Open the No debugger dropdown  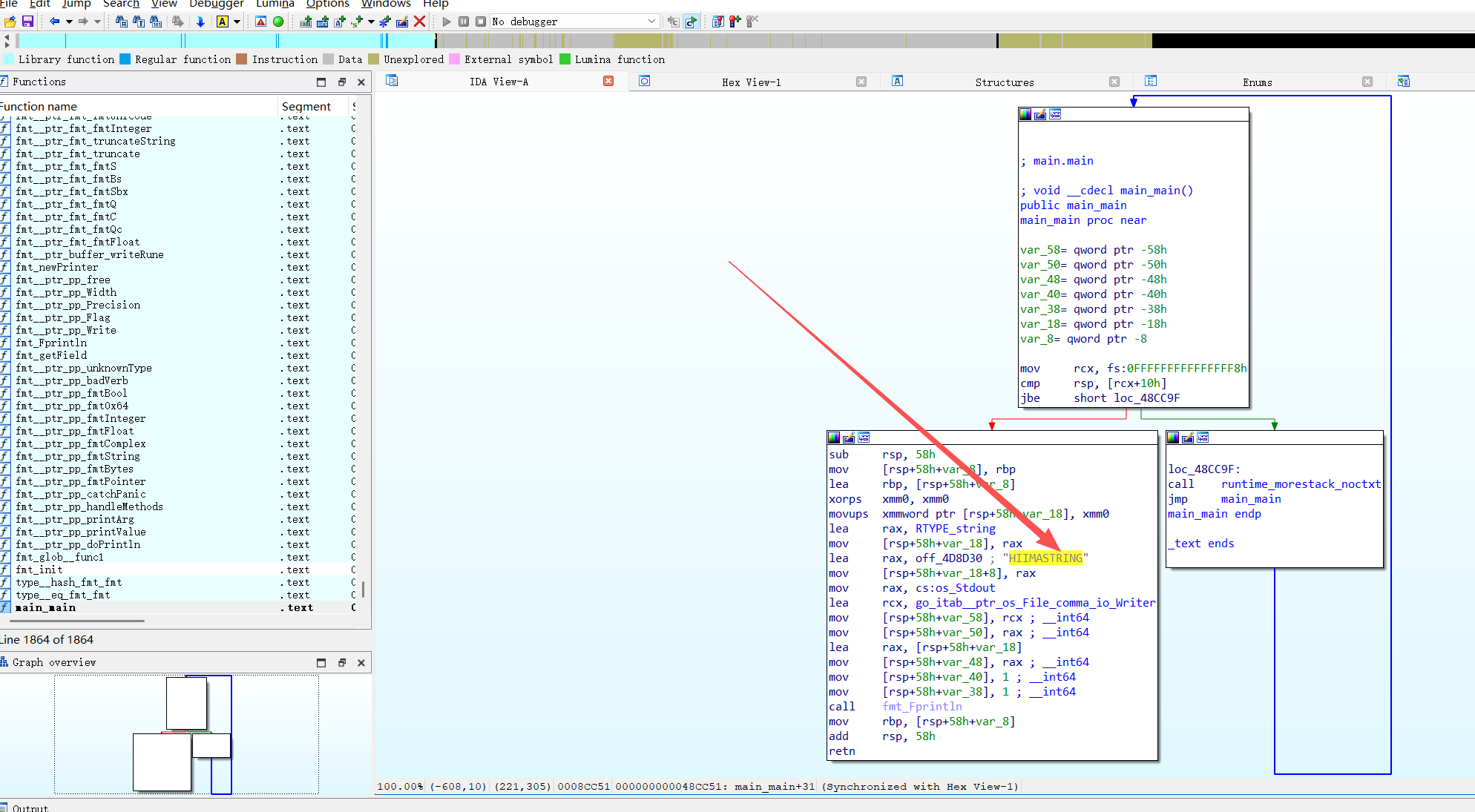point(651,22)
